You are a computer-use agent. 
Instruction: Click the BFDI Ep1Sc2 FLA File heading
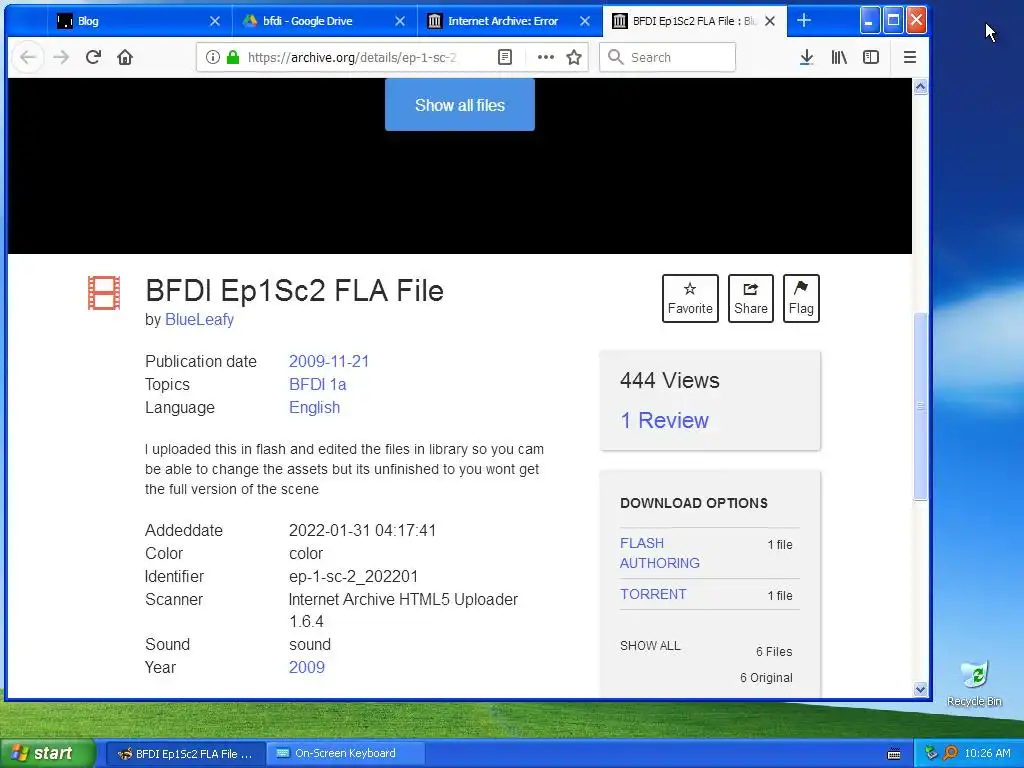[x=295, y=291]
